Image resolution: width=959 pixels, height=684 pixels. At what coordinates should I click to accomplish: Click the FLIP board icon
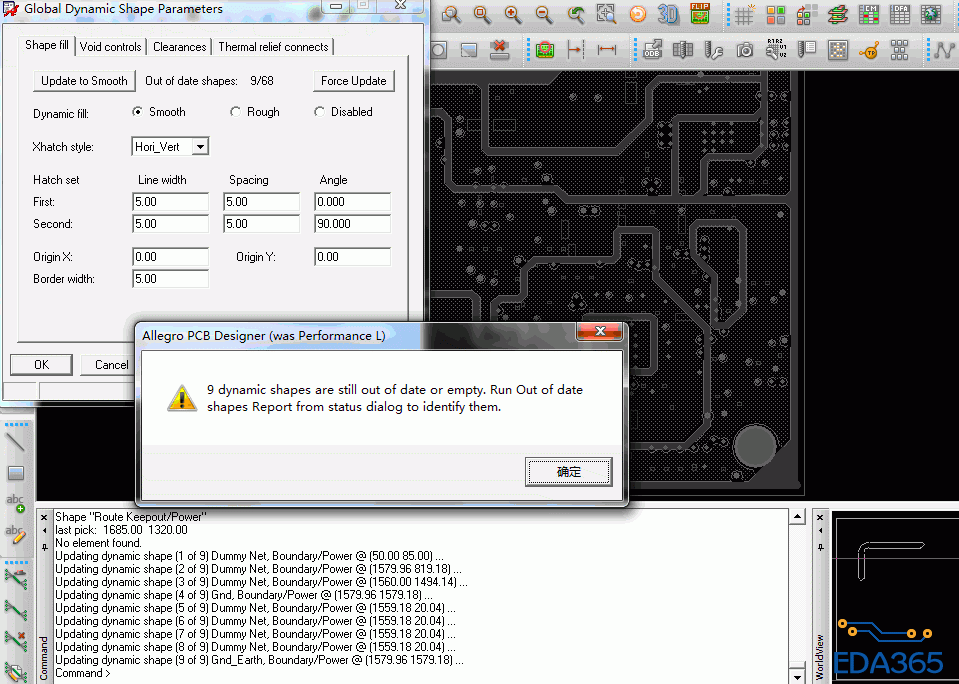(x=700, y=13)
